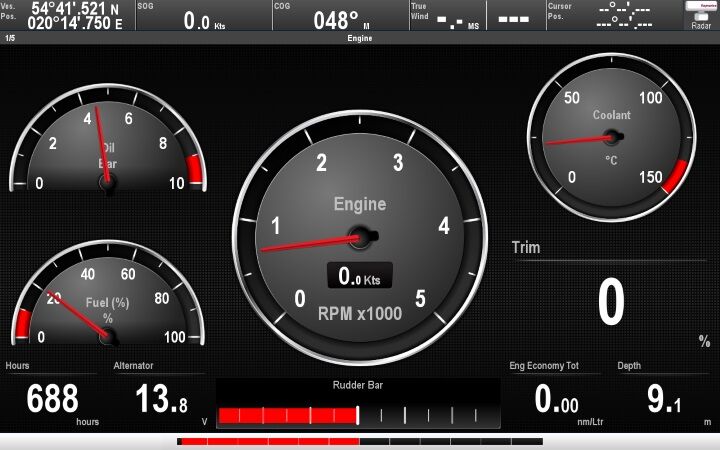Click the red zone on Oil gauge
The width and height of the screenshot is (720, 450).
[x=196, y=170]
